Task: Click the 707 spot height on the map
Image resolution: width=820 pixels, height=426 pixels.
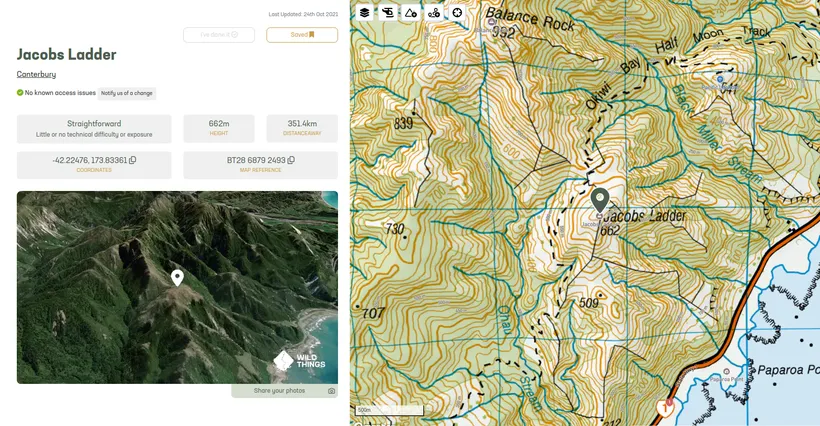Action: point(373,313)
